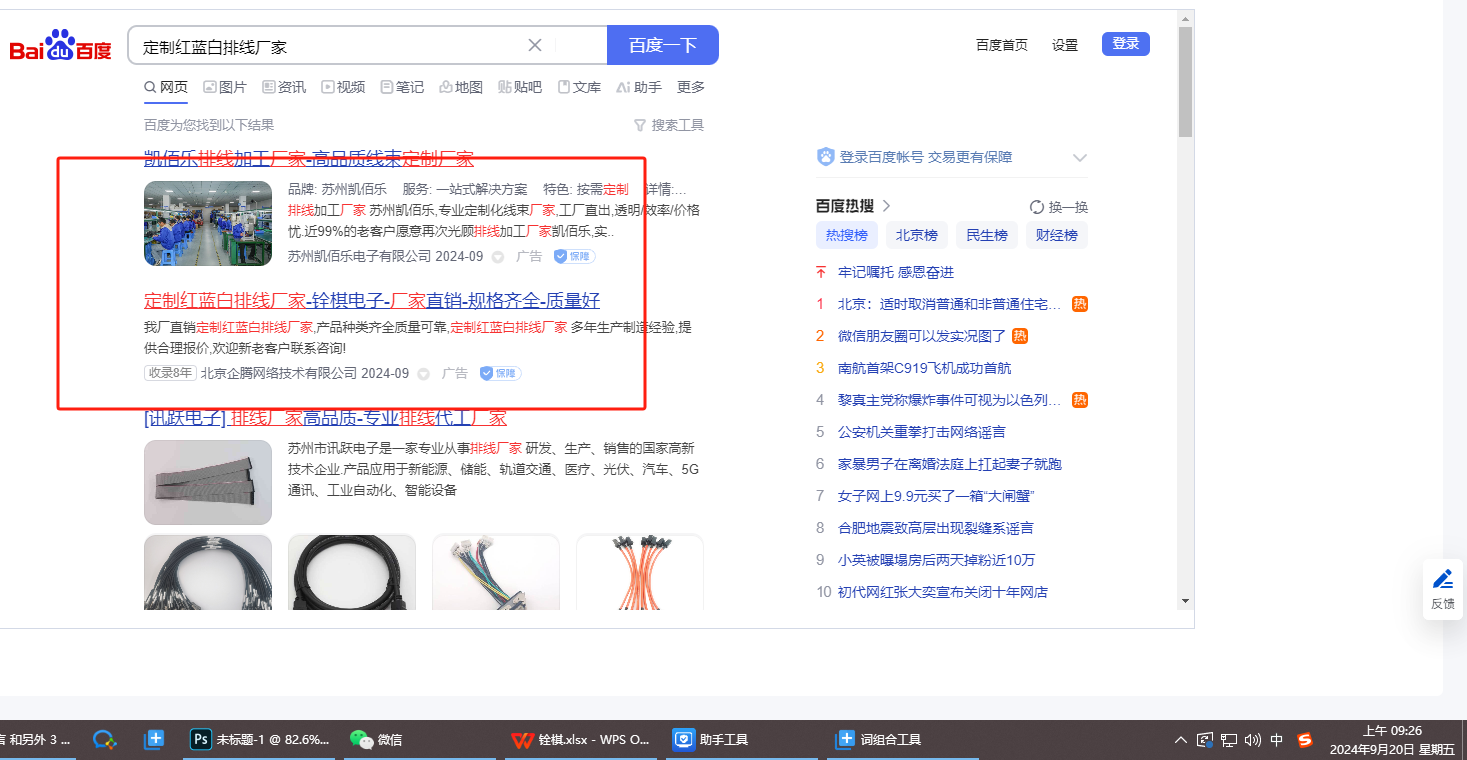
Task: Click the Baidu logo
Action: [60, 45]
